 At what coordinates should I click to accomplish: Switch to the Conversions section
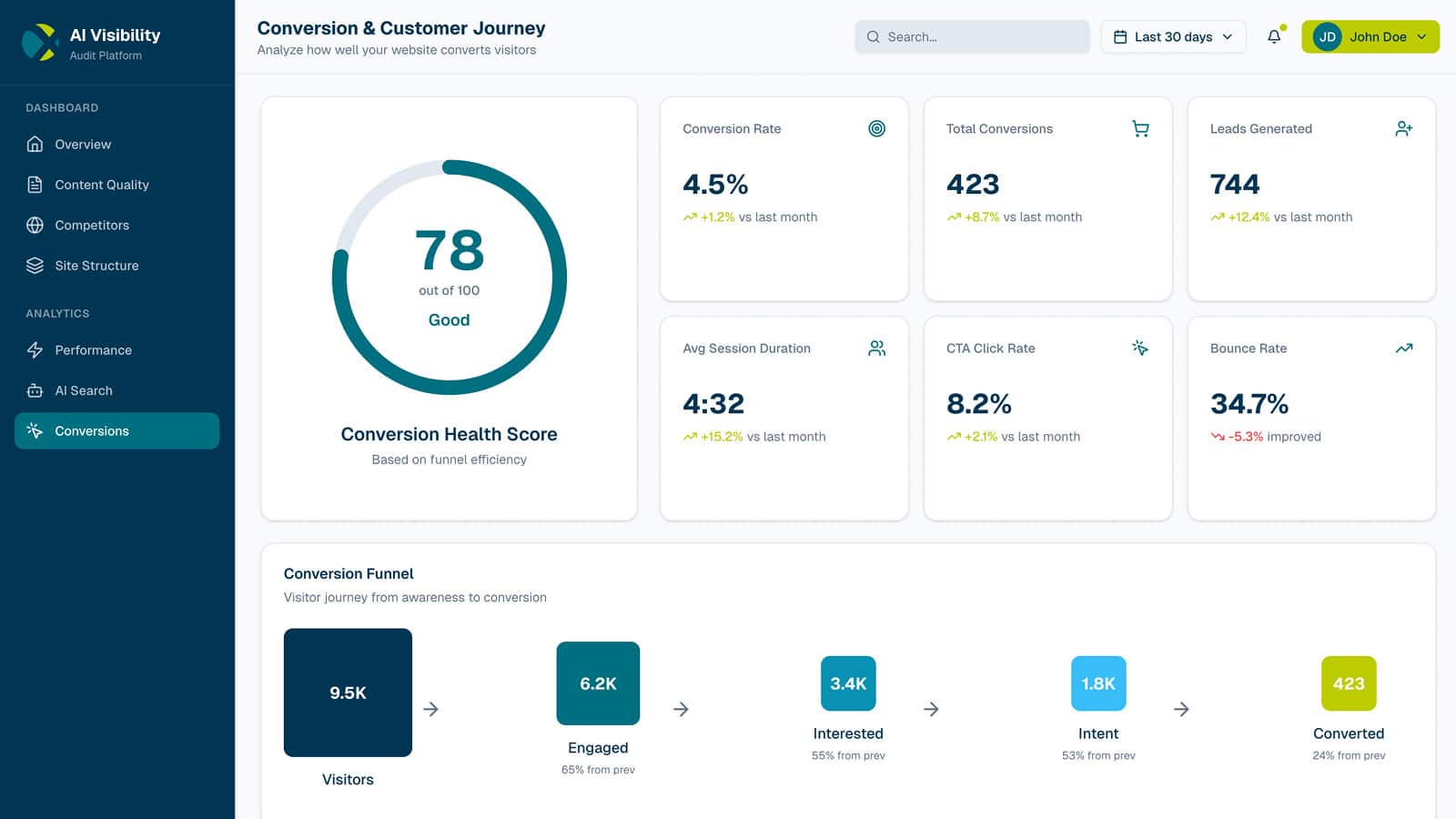click(x=116, y=430)
